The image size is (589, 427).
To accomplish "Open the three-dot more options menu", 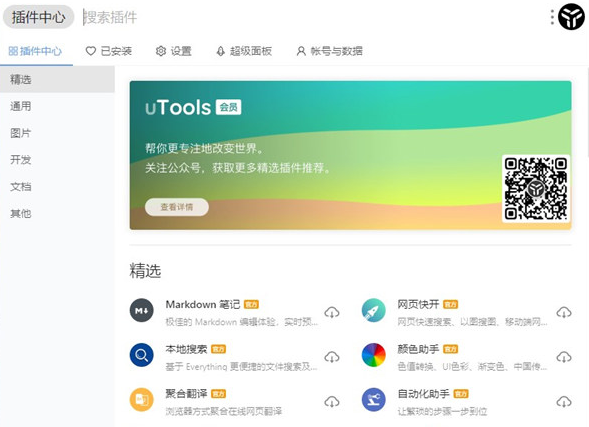I will click(552, 17).
